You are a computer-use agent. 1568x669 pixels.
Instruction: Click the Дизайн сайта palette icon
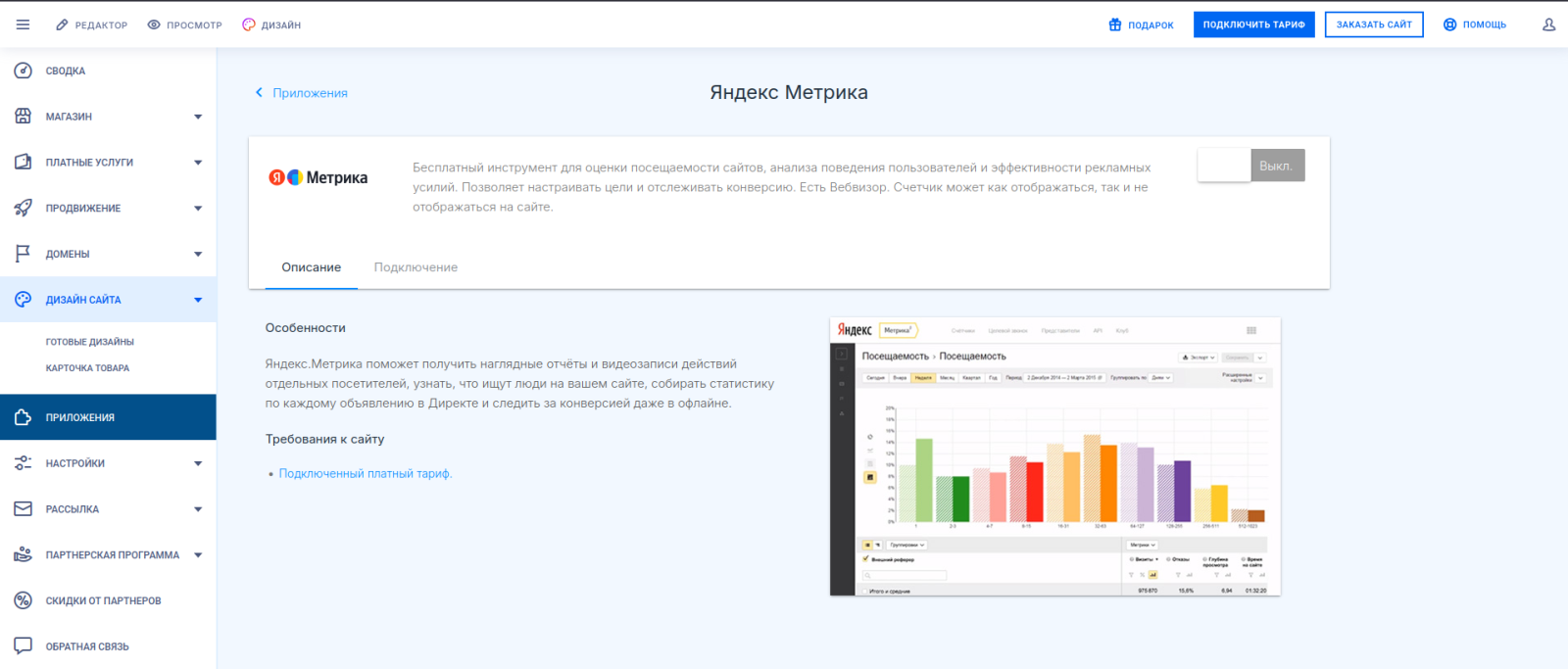point(23,300)
